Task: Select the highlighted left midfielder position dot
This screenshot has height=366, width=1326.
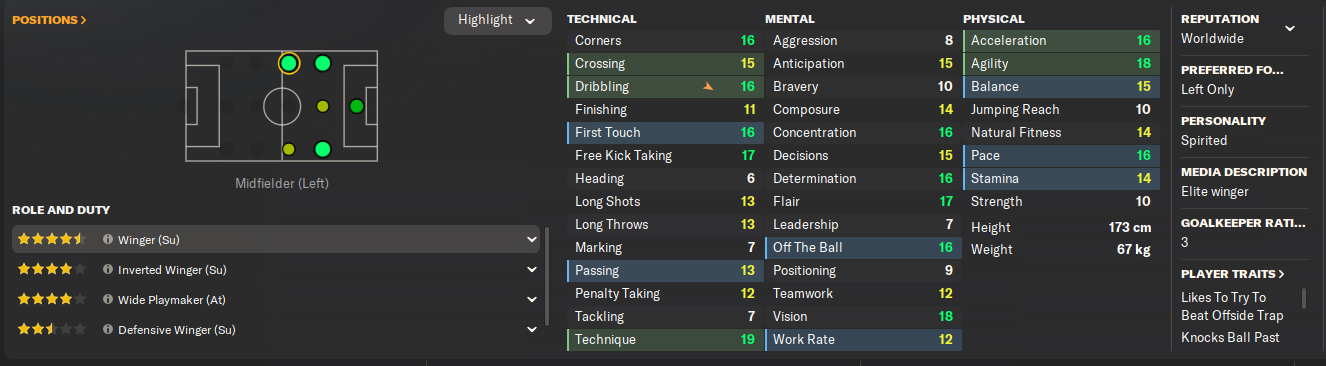Action: pyautogui.click(x=289, y=64)
